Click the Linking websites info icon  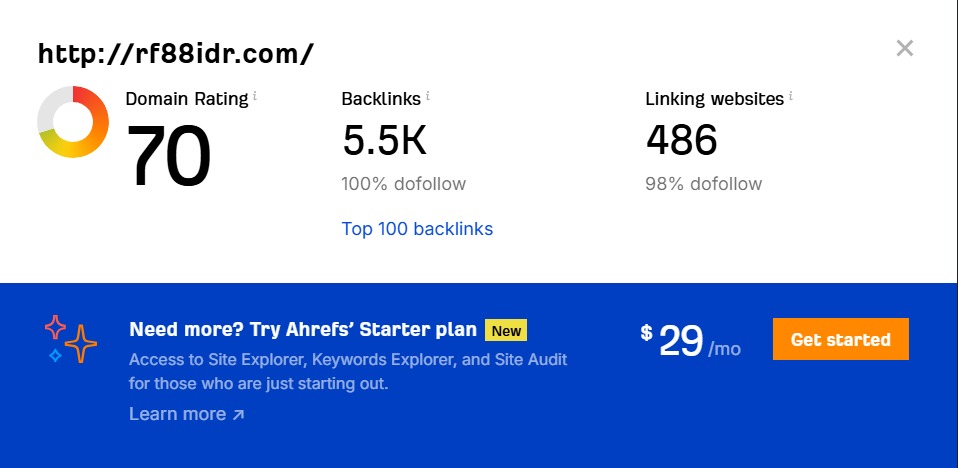(x=791, y=96)
